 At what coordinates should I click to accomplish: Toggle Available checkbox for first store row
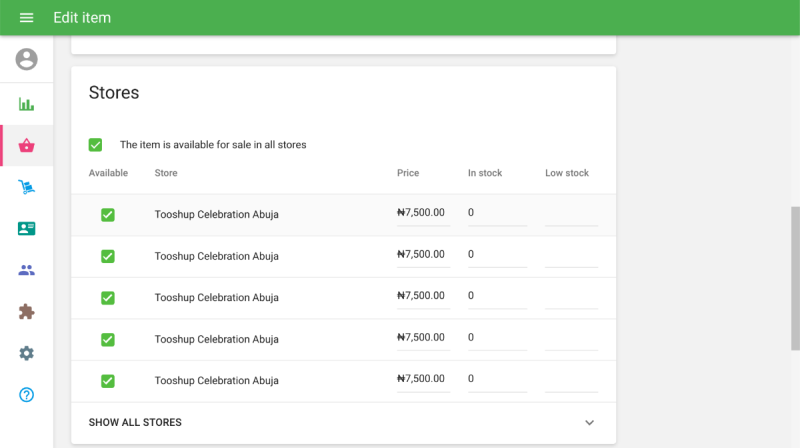(x=108, y=215)
